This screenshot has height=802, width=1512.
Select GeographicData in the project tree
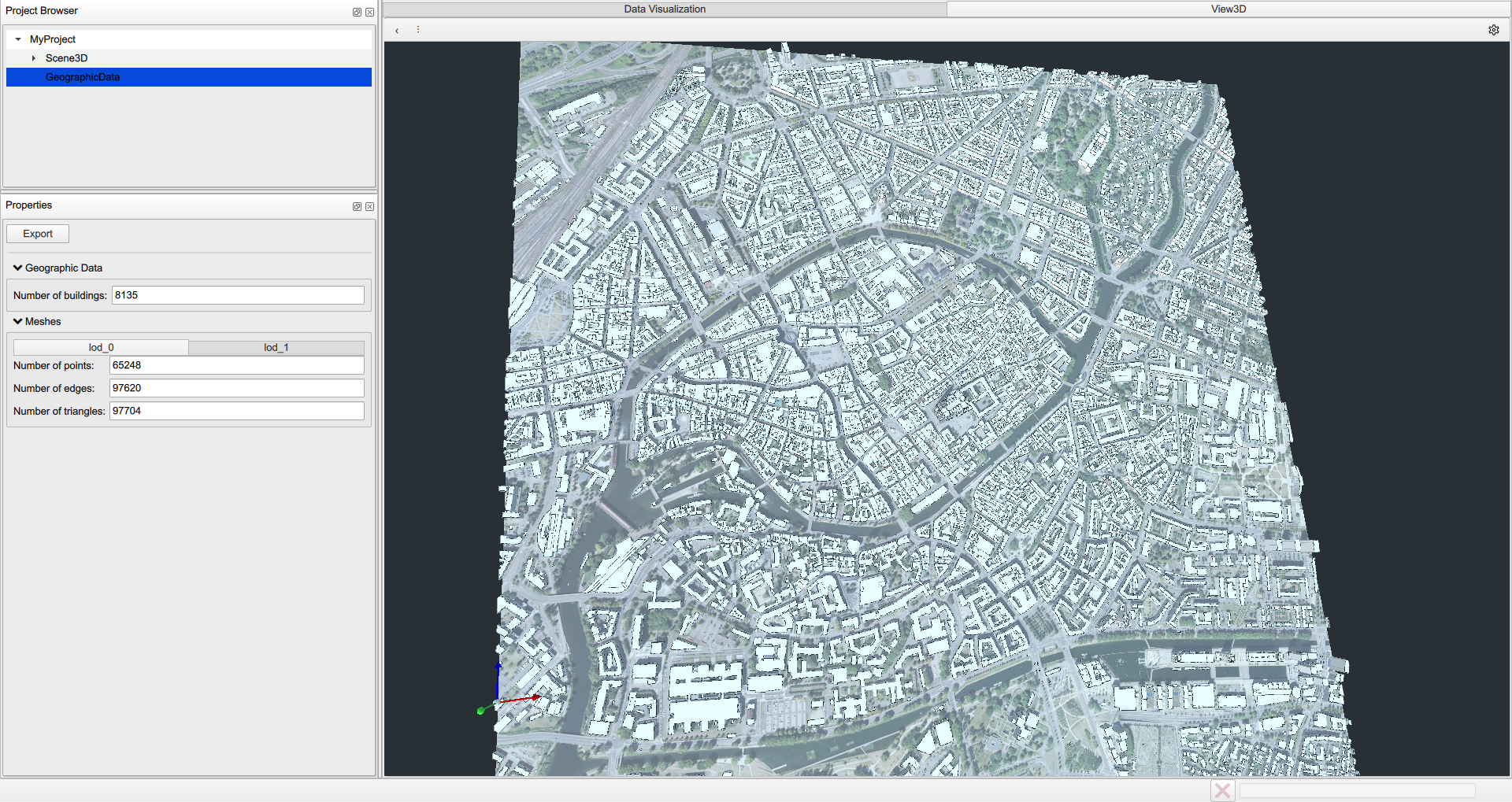pos(83,77)
